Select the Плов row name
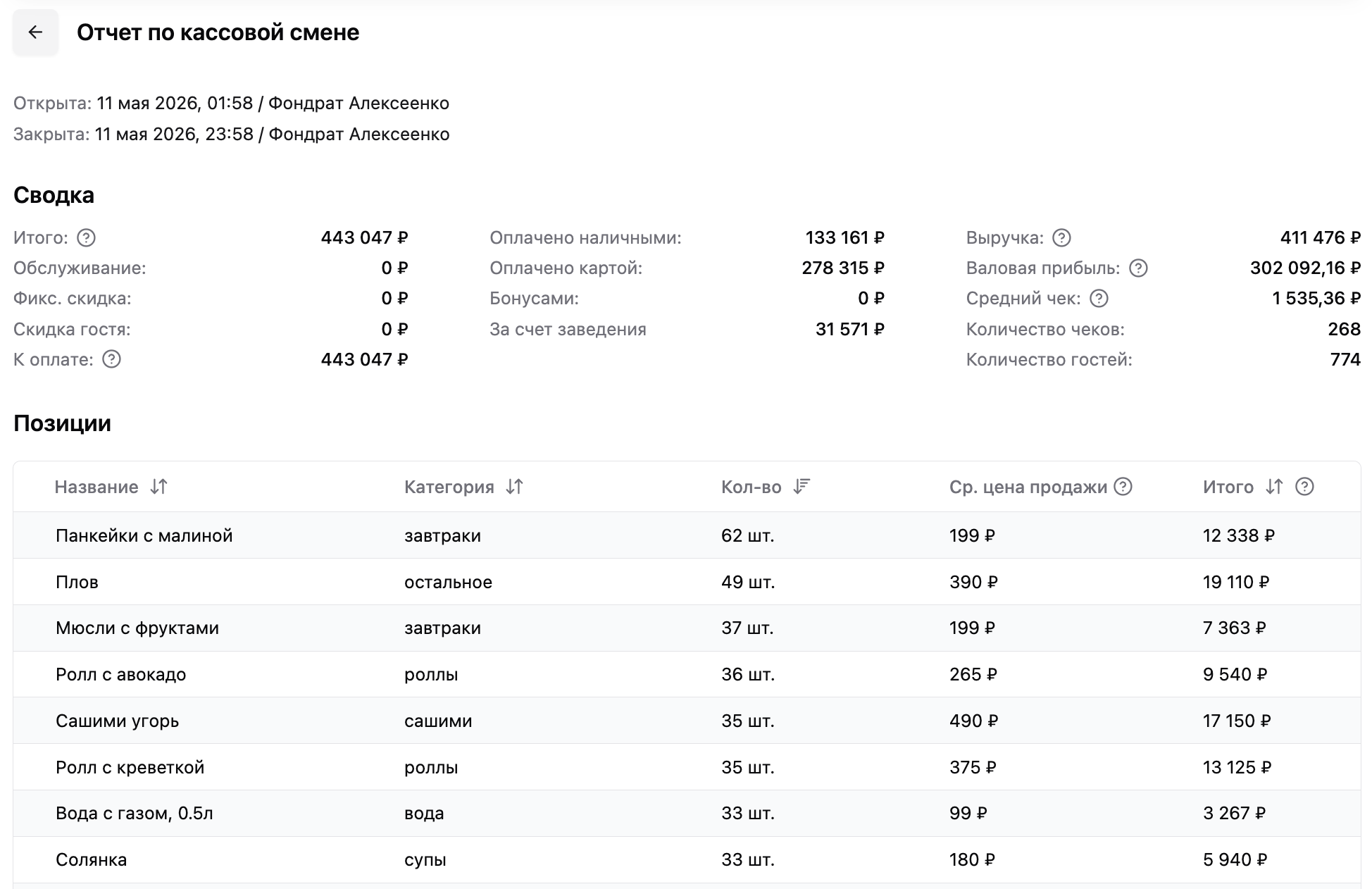This screenshot has width=1372, height=889. (77, 582)
